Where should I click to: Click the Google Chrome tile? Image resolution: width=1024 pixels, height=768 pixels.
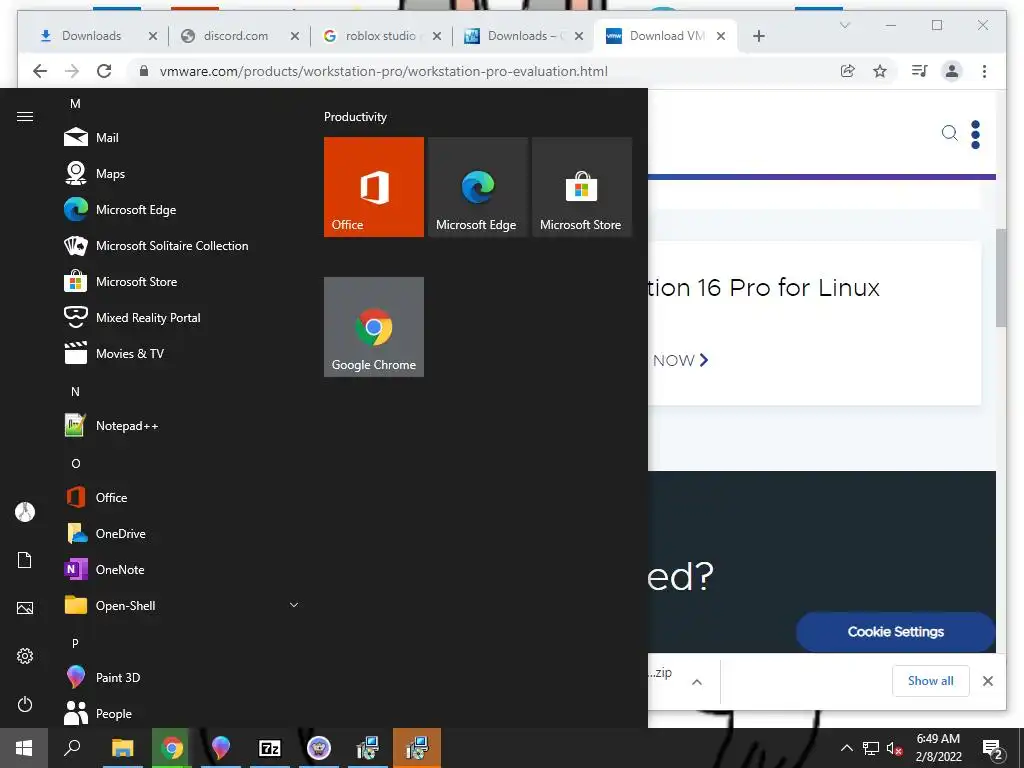point(374,327)
